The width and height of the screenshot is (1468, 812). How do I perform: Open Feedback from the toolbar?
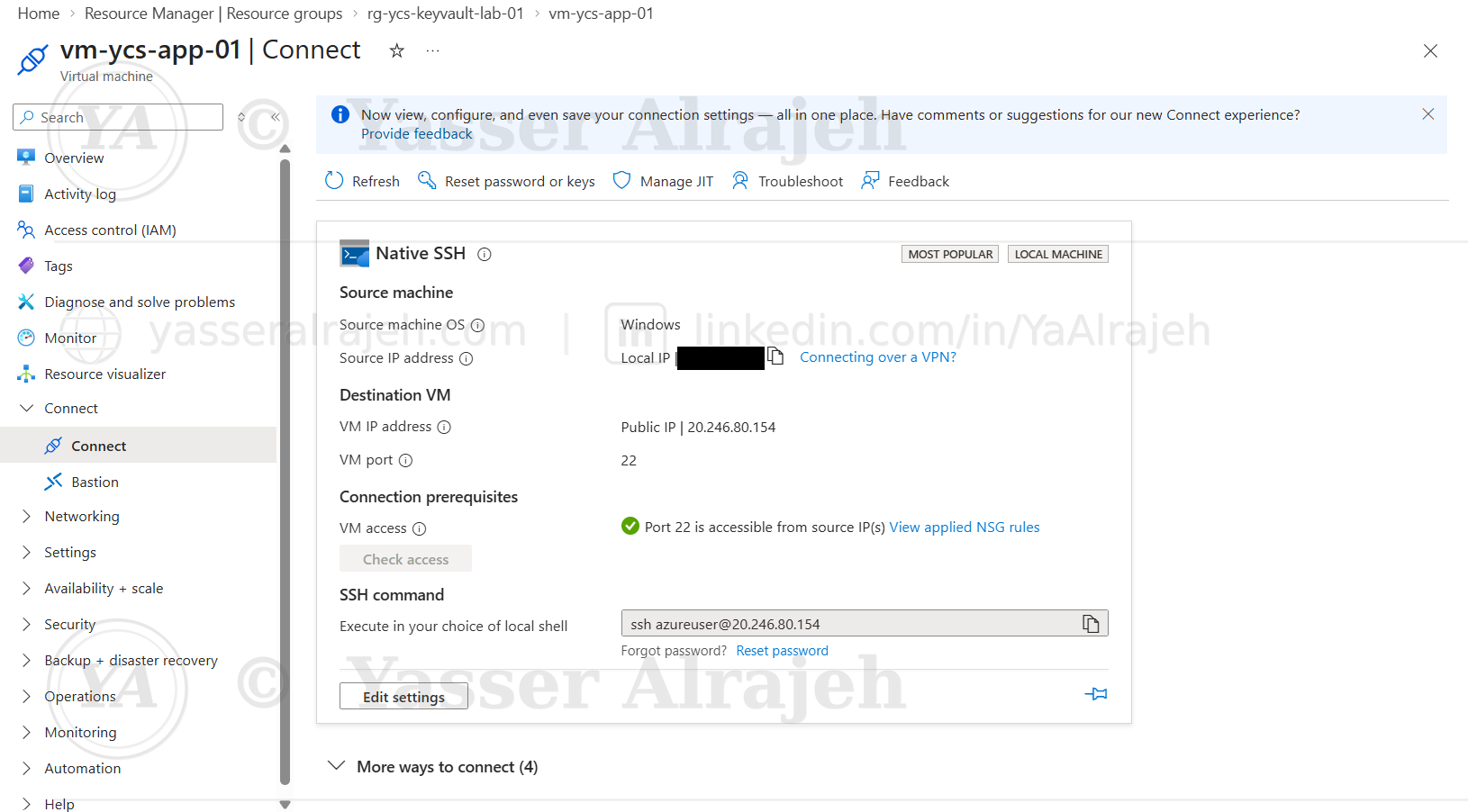click(905, 181)
